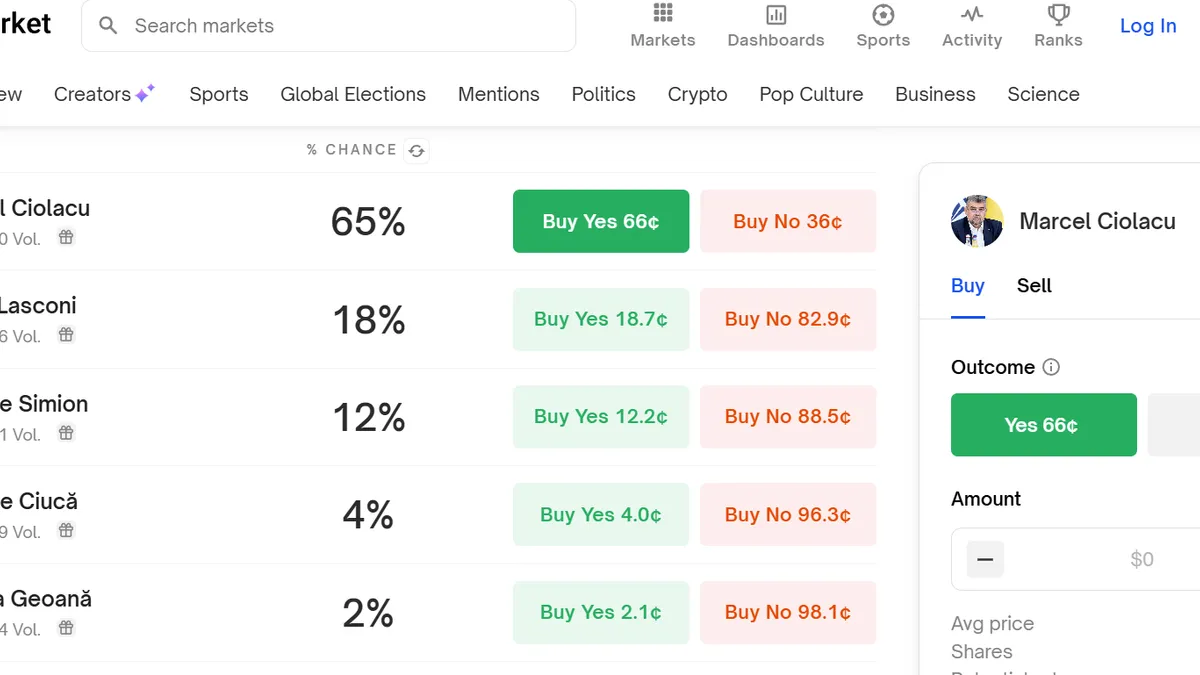
Task: Open the Markets grid icon
Action: click(x=663, y=14)
